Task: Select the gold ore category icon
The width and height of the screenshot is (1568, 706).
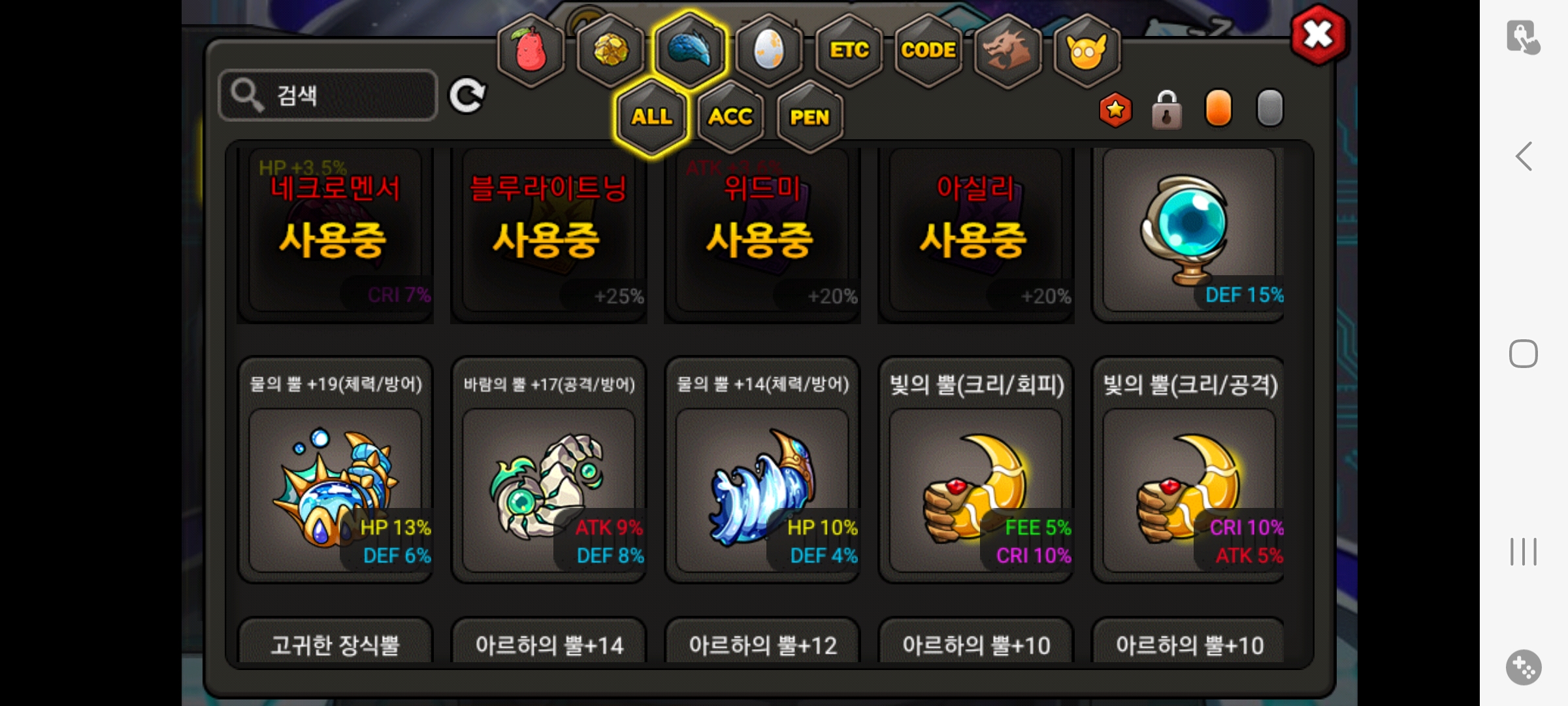Action: coord(611,50)
